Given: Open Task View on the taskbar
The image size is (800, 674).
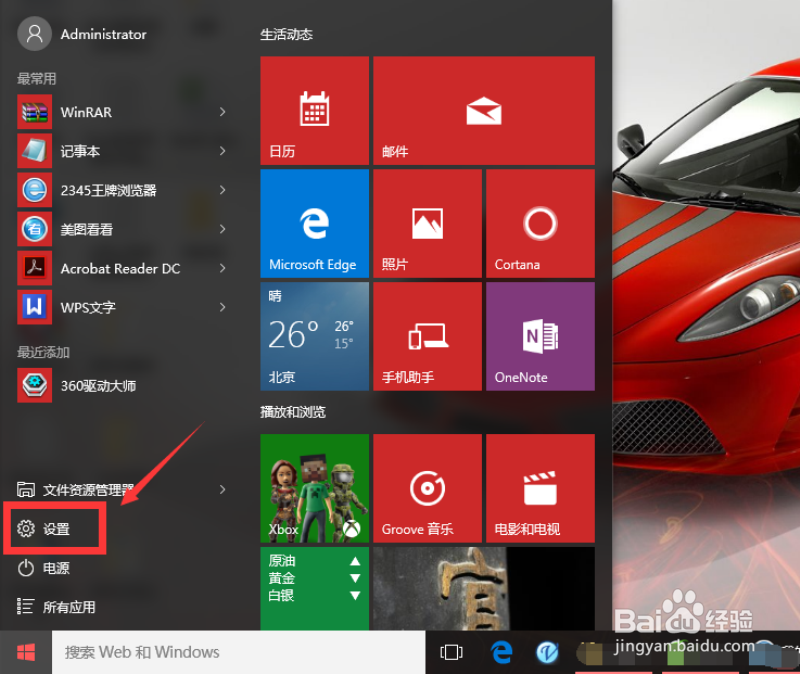Looking at the screenshot, I should [x=451, y=652].
